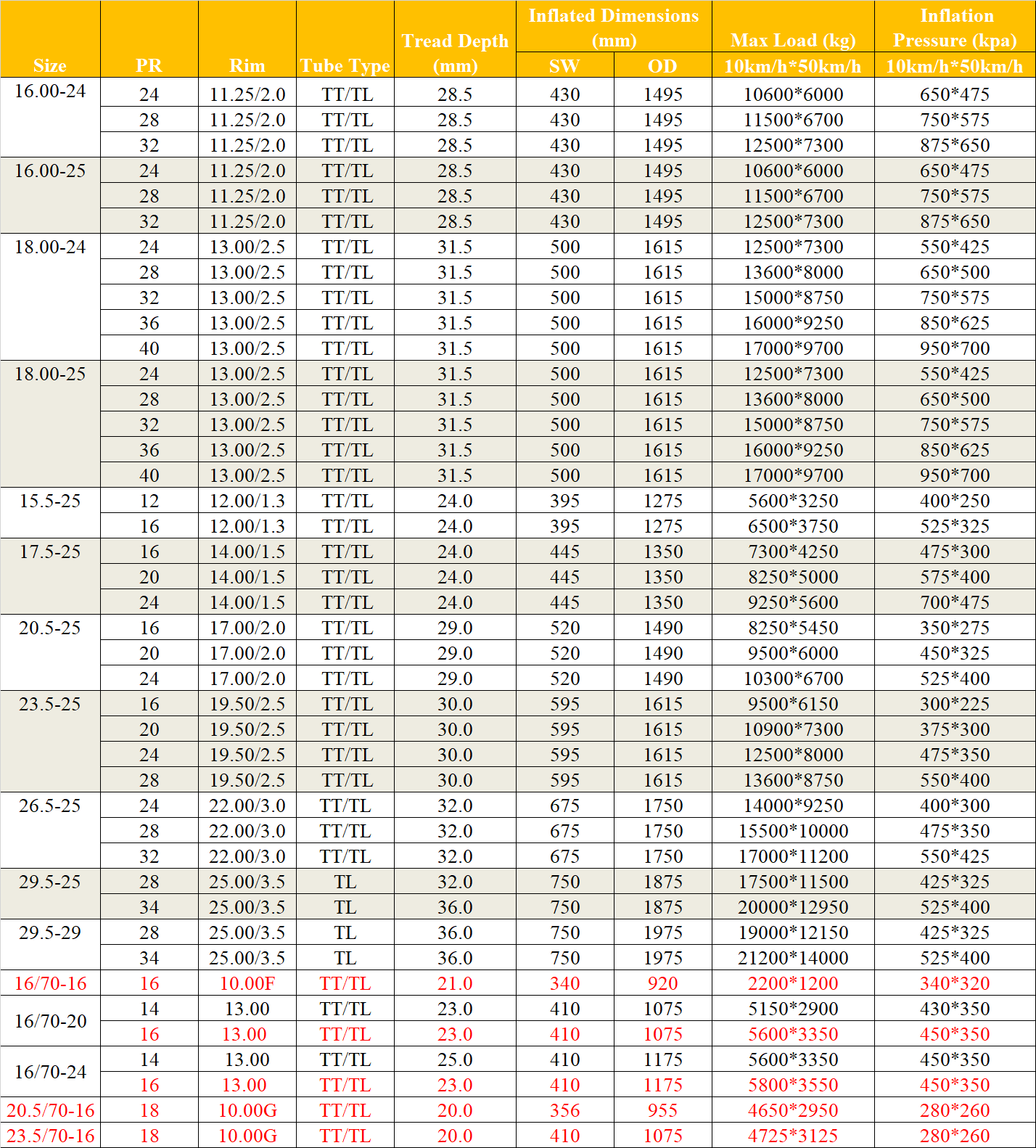1036x1148 pixels.
Task: Click the SW sub-header cell
Action: click(564, 66)
